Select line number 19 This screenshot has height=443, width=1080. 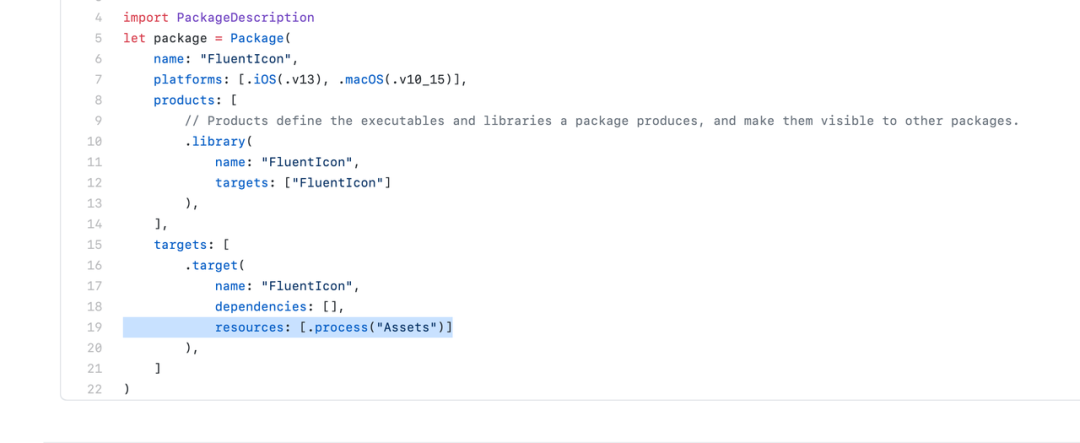[x=94, y=328]
